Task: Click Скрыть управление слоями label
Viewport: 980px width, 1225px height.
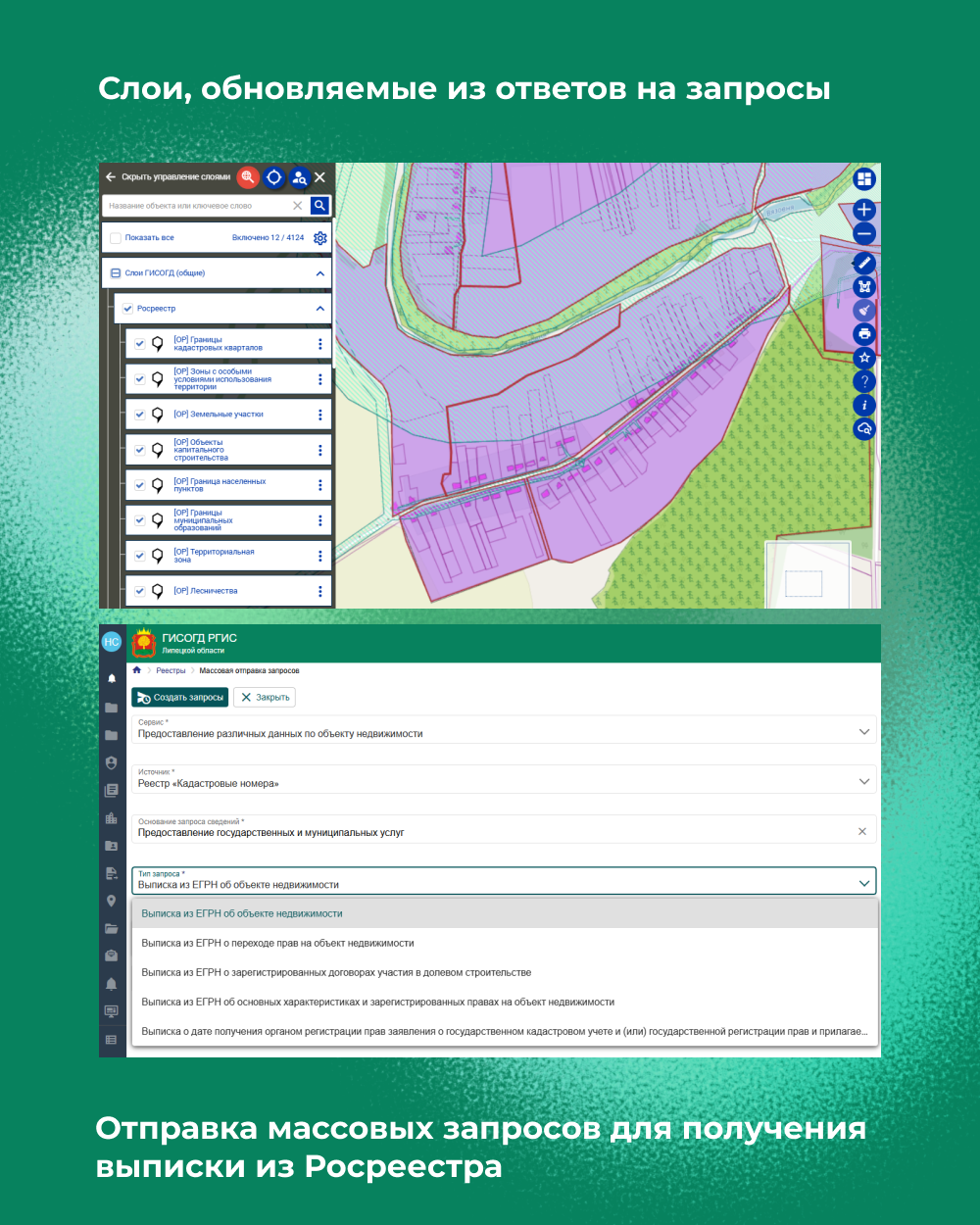Action: coord(175,177)
